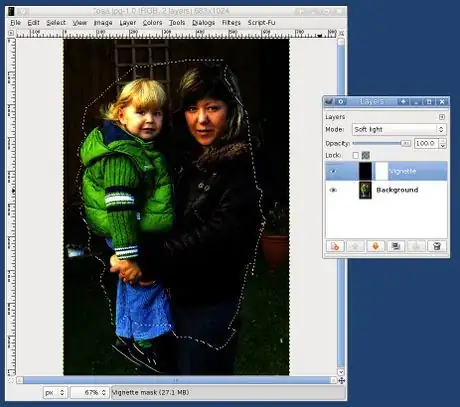Delete the layer with the trash icon
The image size is (460, 407).
pyautogui.click(x=437, y=246)
